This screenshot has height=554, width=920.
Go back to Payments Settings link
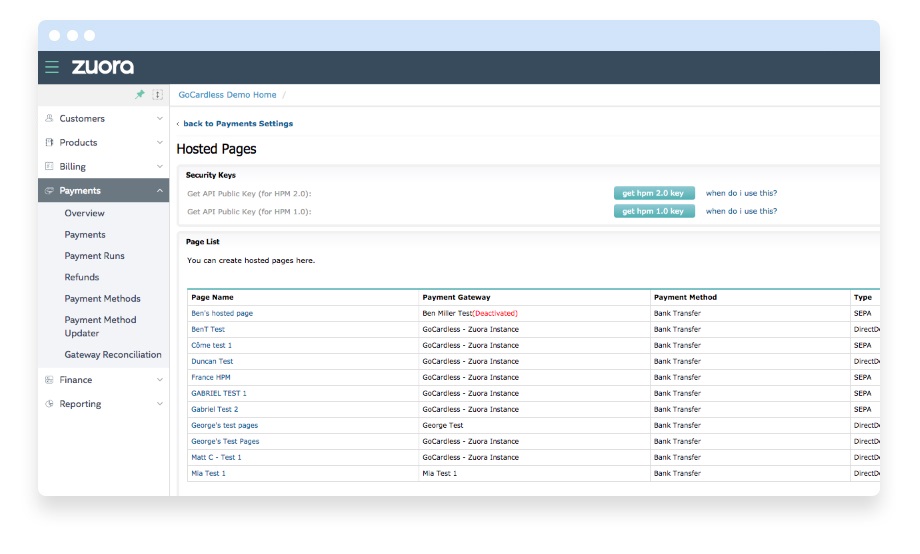[237, 124]
